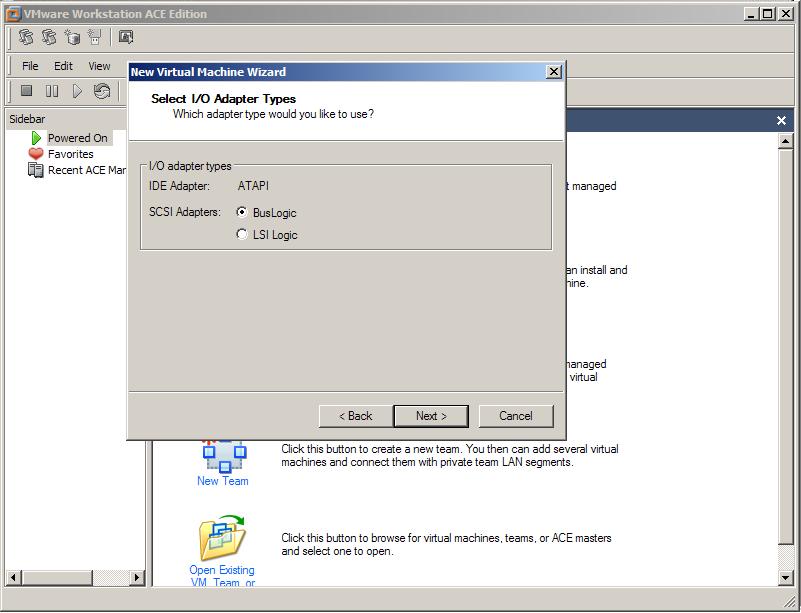The image size is (801, 613).
Task: Click the full-screen view icon in the top toolbar
Action: pos(126,37)
